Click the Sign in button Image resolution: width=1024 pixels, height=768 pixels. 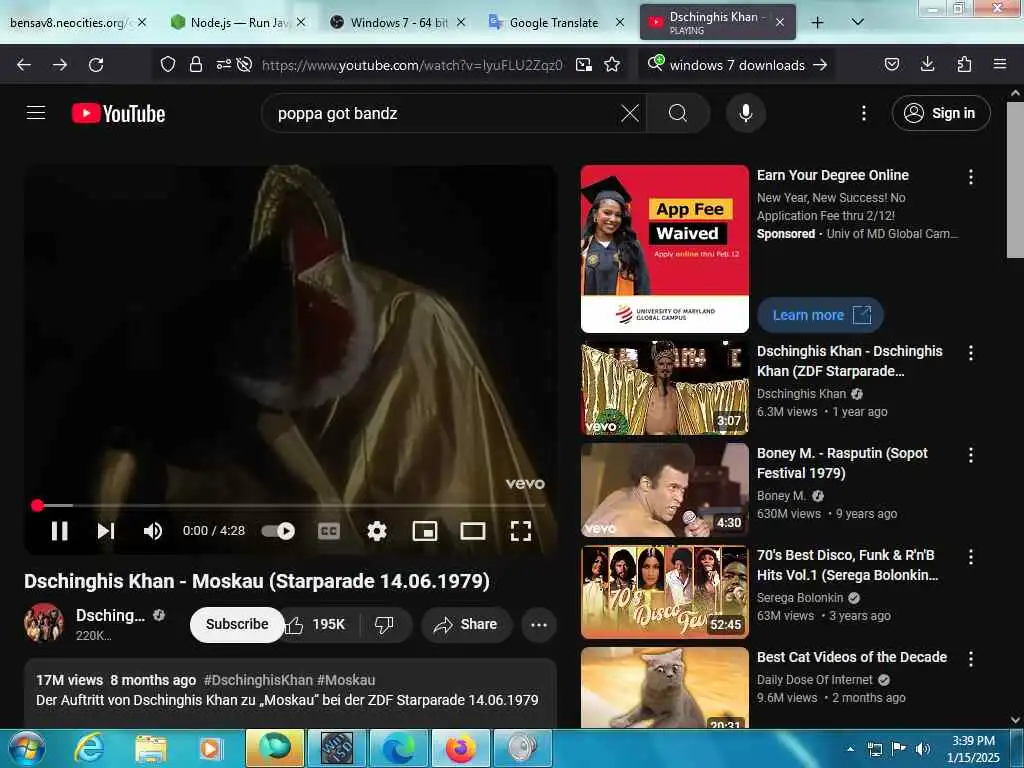pos(941,113)
